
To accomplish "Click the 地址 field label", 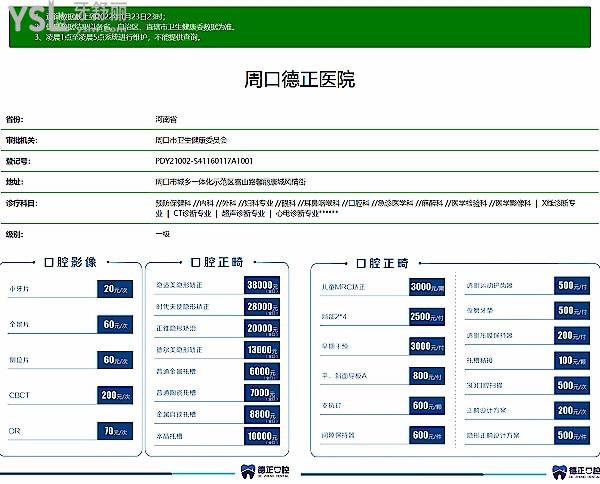I will (x=15, y=182).
